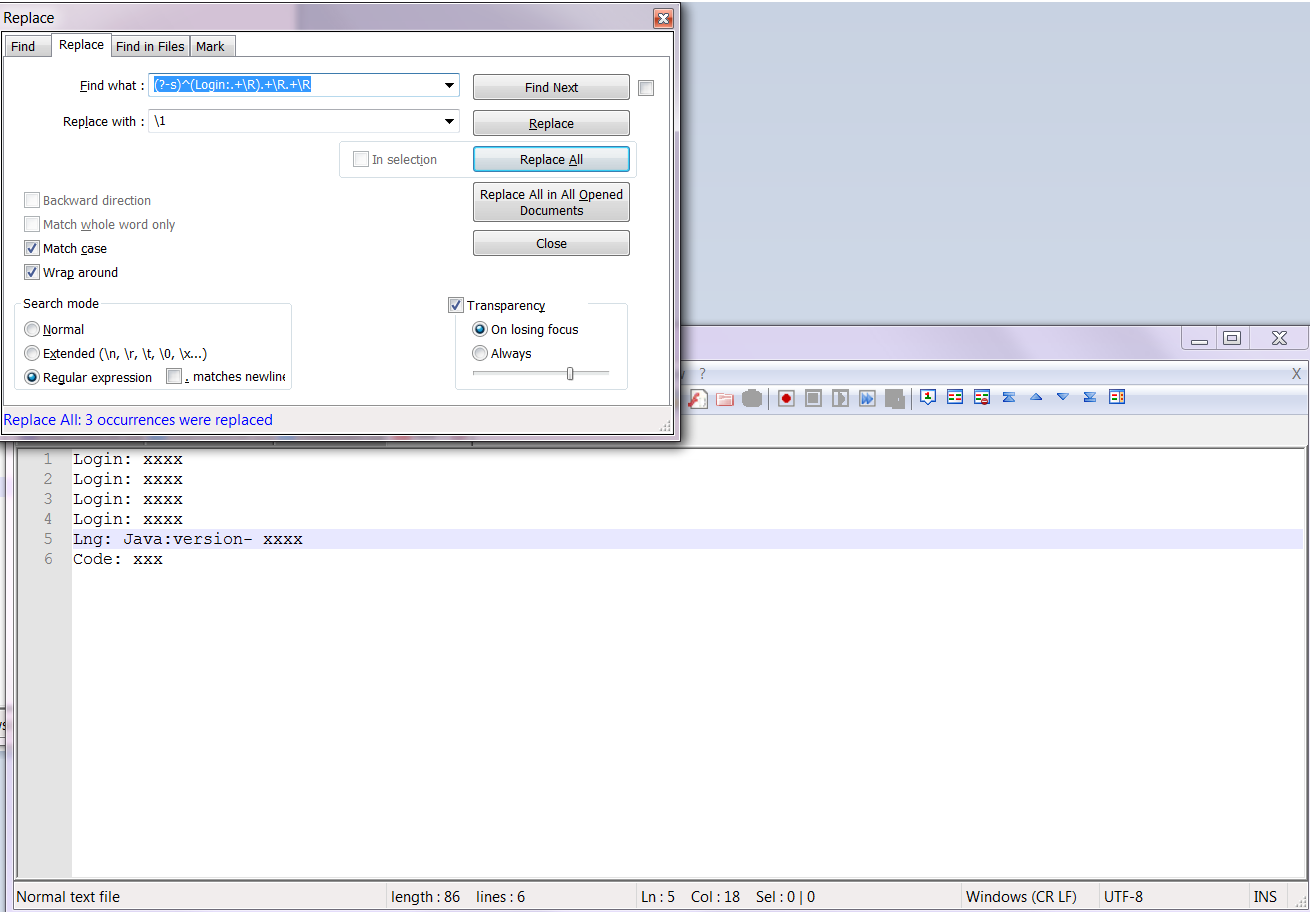Image resolution: width=1310 pixels, height=912 pixels.
Task: Toggle the Transparency checkbox
Action: pos(456,305)
